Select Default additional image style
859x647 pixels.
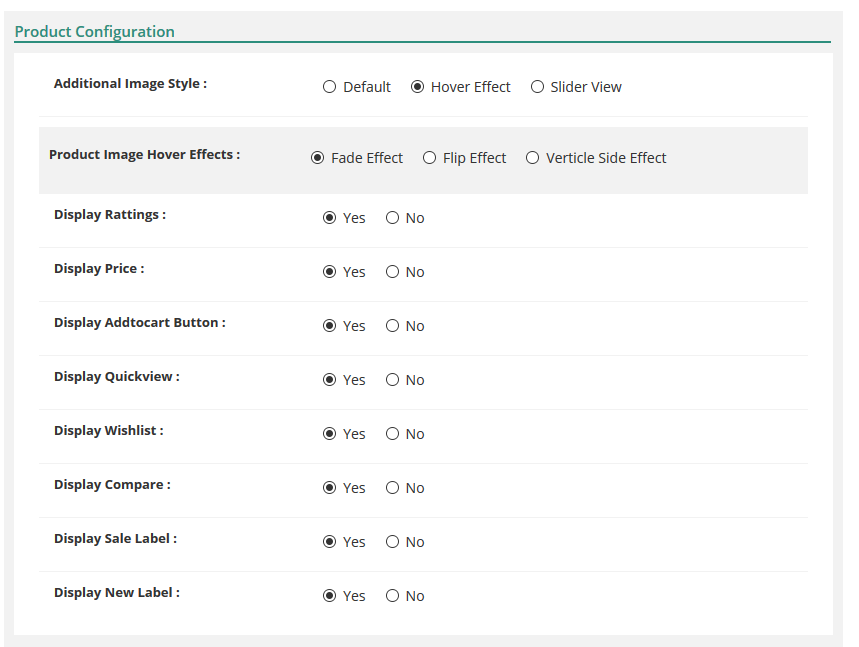coord(329,87)
